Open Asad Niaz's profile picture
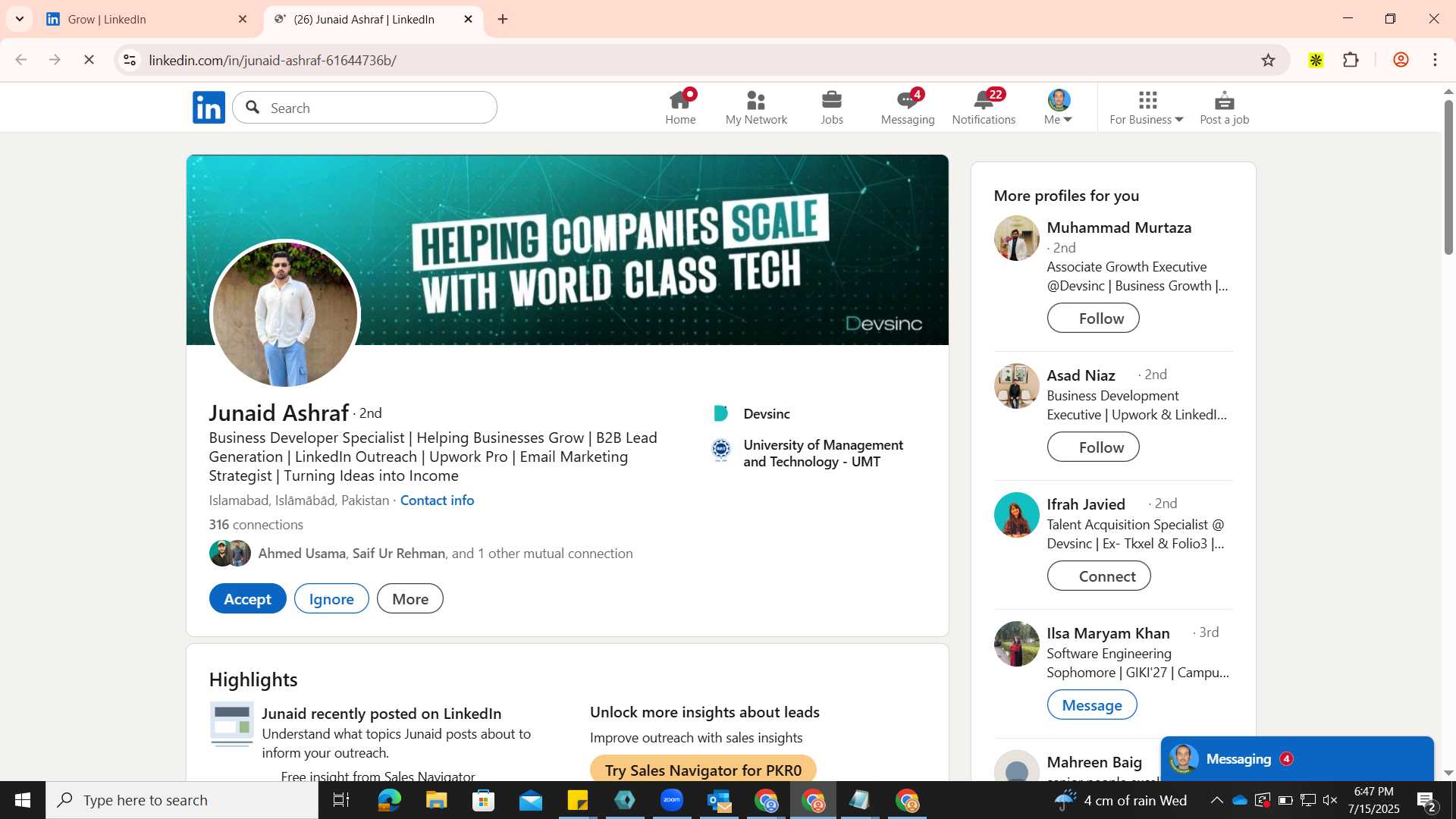Image resolution: width=1456 pixels, height=819 pixels. pyautogui.click(x=1016, y=386)
